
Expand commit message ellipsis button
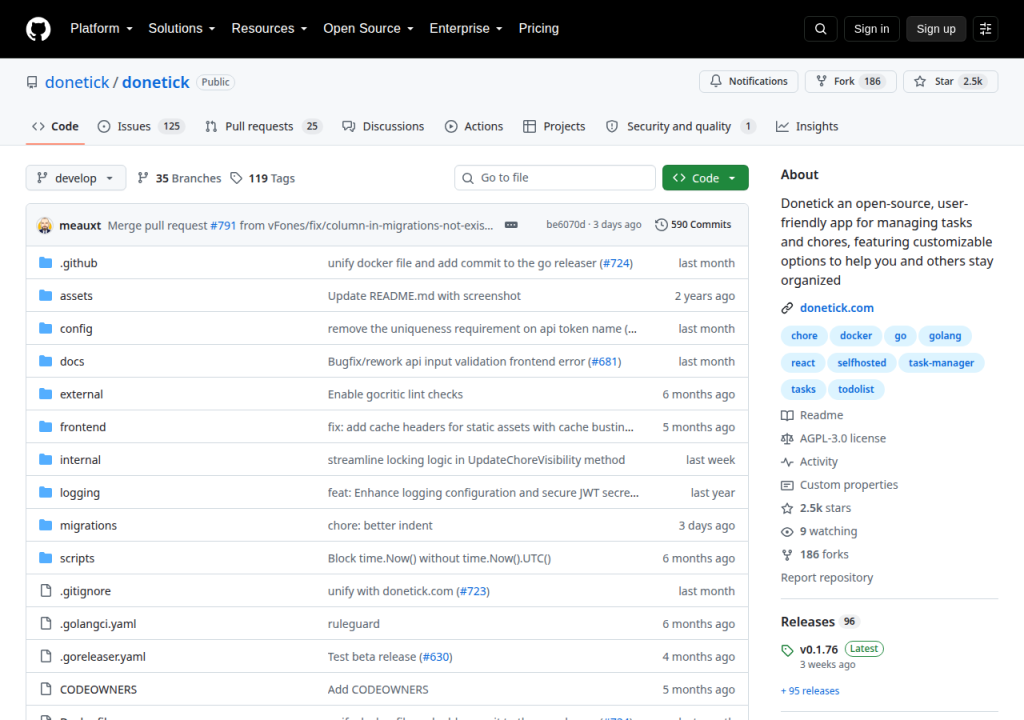pos(511,225)
